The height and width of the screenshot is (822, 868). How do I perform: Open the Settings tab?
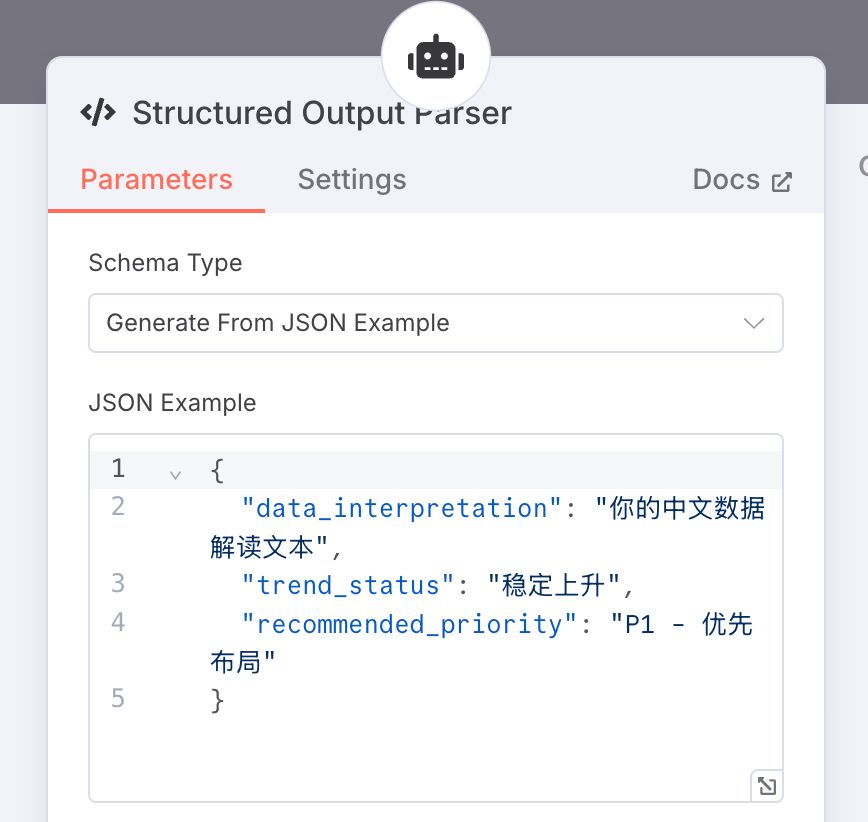[352, 180]
